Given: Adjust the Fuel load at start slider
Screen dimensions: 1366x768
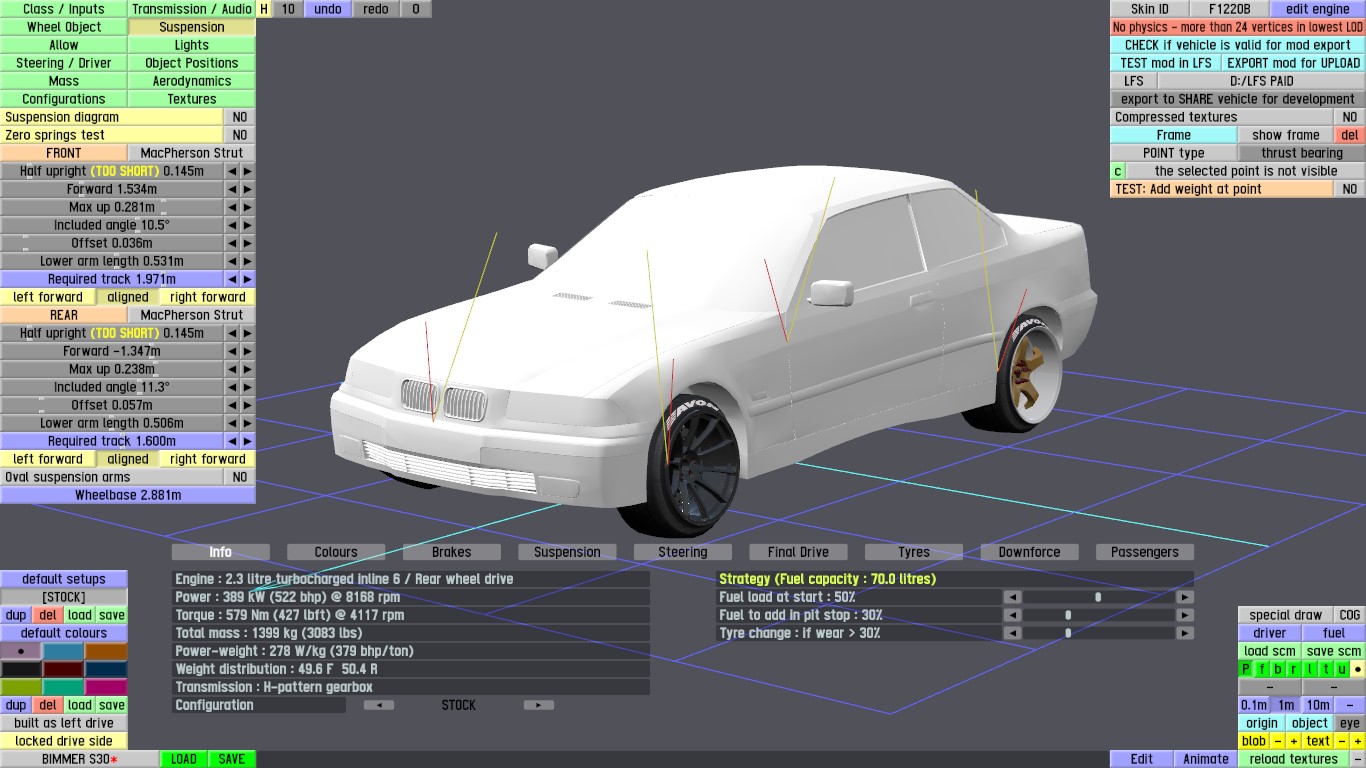Looking at the screenshot, I should [x=1098, y=597].
